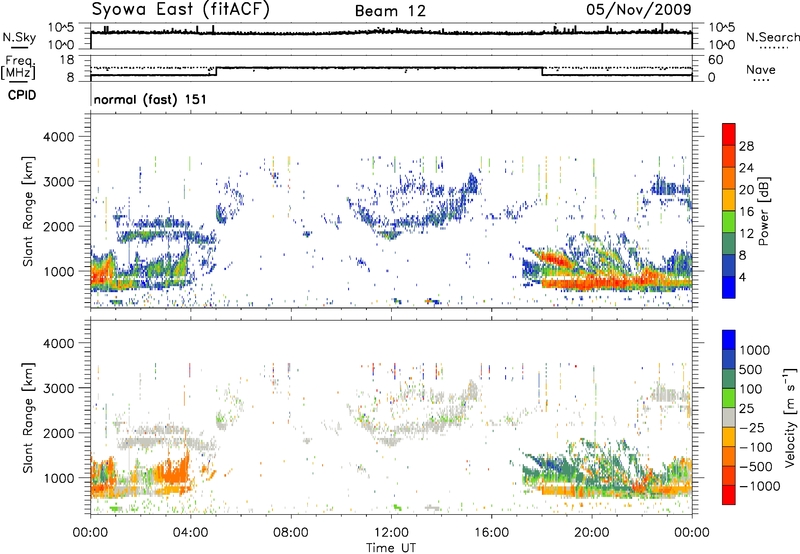Viewport: 800px width, 554px height.
Task: Select the 'Freq. [MHz]' axis label
Action: point(19,68)
